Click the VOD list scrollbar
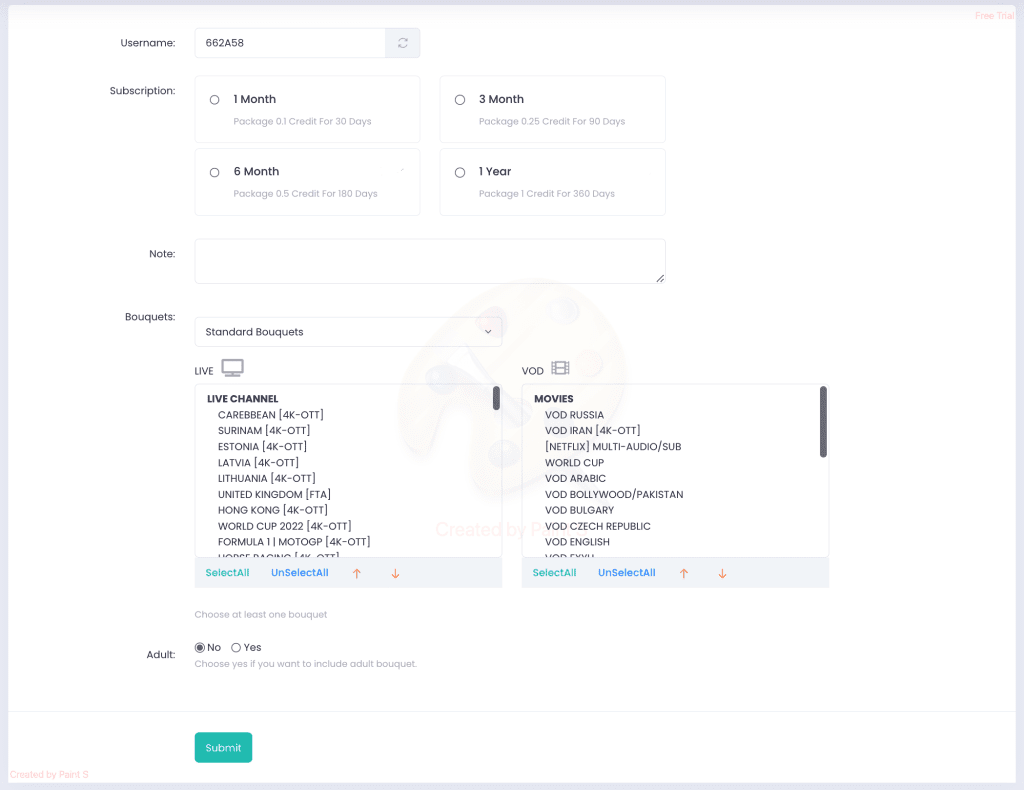This screenshot has width=1024, height=790. click(x=823, y=422)
